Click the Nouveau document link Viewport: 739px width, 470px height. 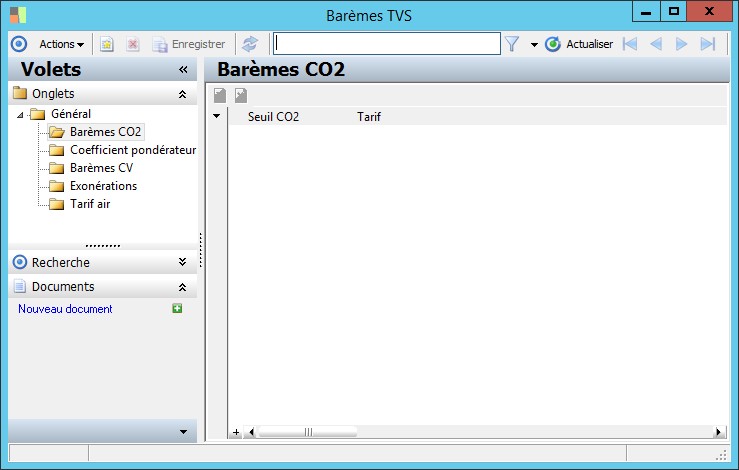(x=65, y=309)
